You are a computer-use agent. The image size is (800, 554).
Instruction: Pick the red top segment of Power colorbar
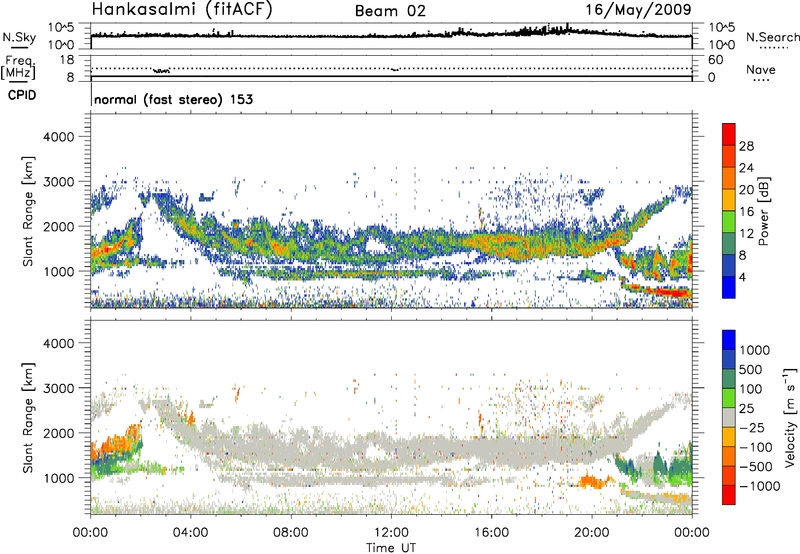729,134
